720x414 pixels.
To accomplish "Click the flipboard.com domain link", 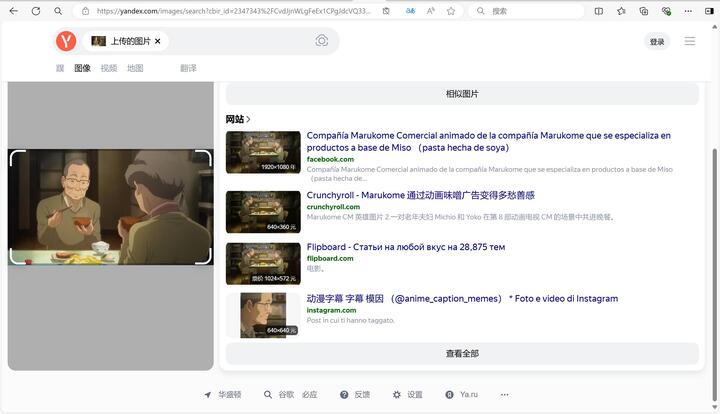I will pyautogui.click(x=330, y=258).
